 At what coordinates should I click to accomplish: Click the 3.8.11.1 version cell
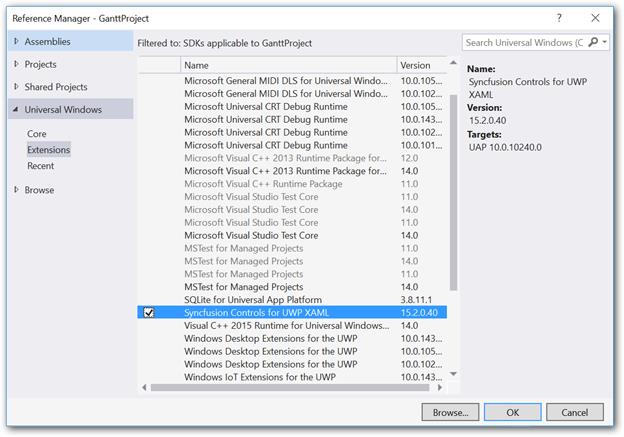(416, 300)
